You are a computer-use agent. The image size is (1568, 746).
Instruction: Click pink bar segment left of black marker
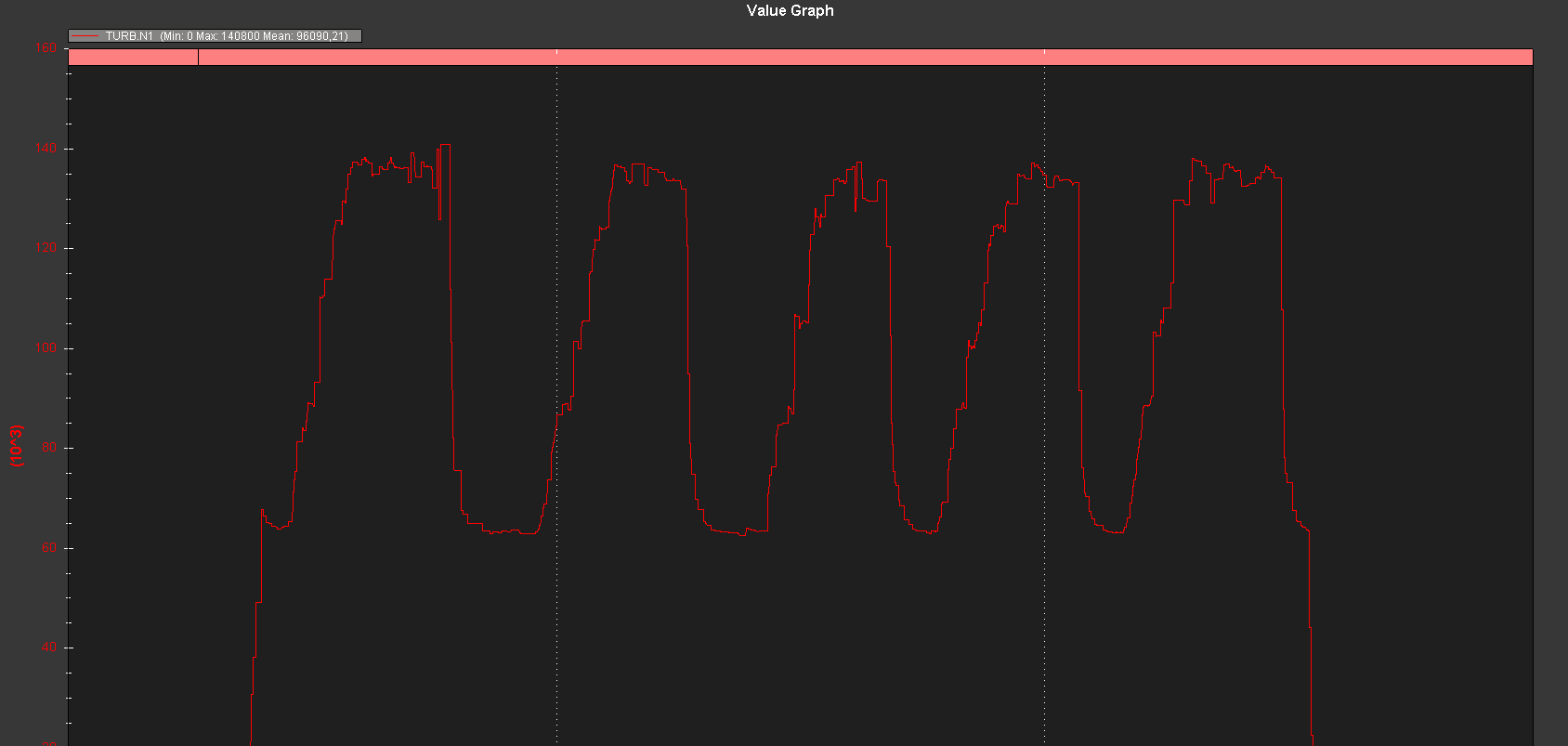(x=133, y=57)
